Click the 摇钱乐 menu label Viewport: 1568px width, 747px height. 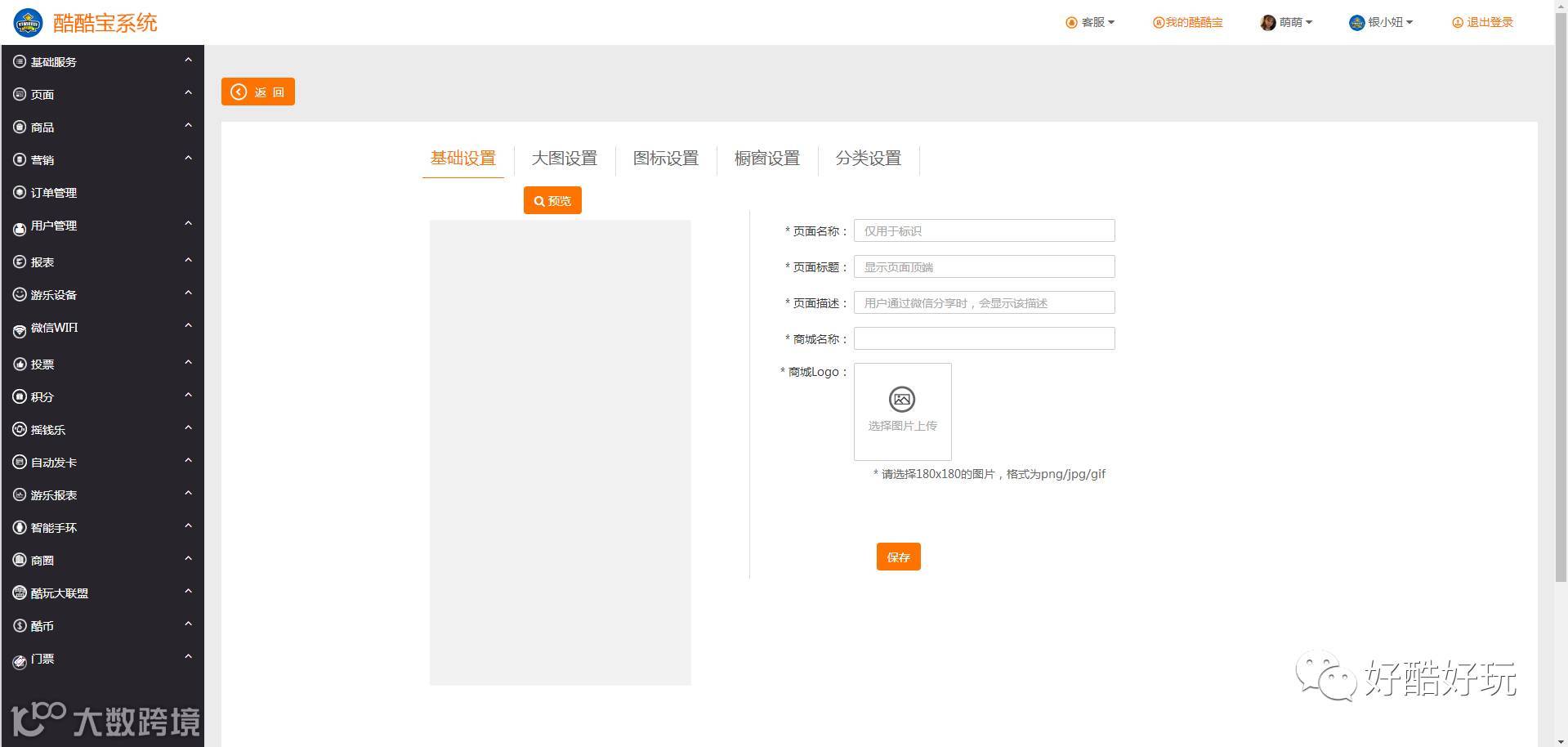[x=48, y=430]
